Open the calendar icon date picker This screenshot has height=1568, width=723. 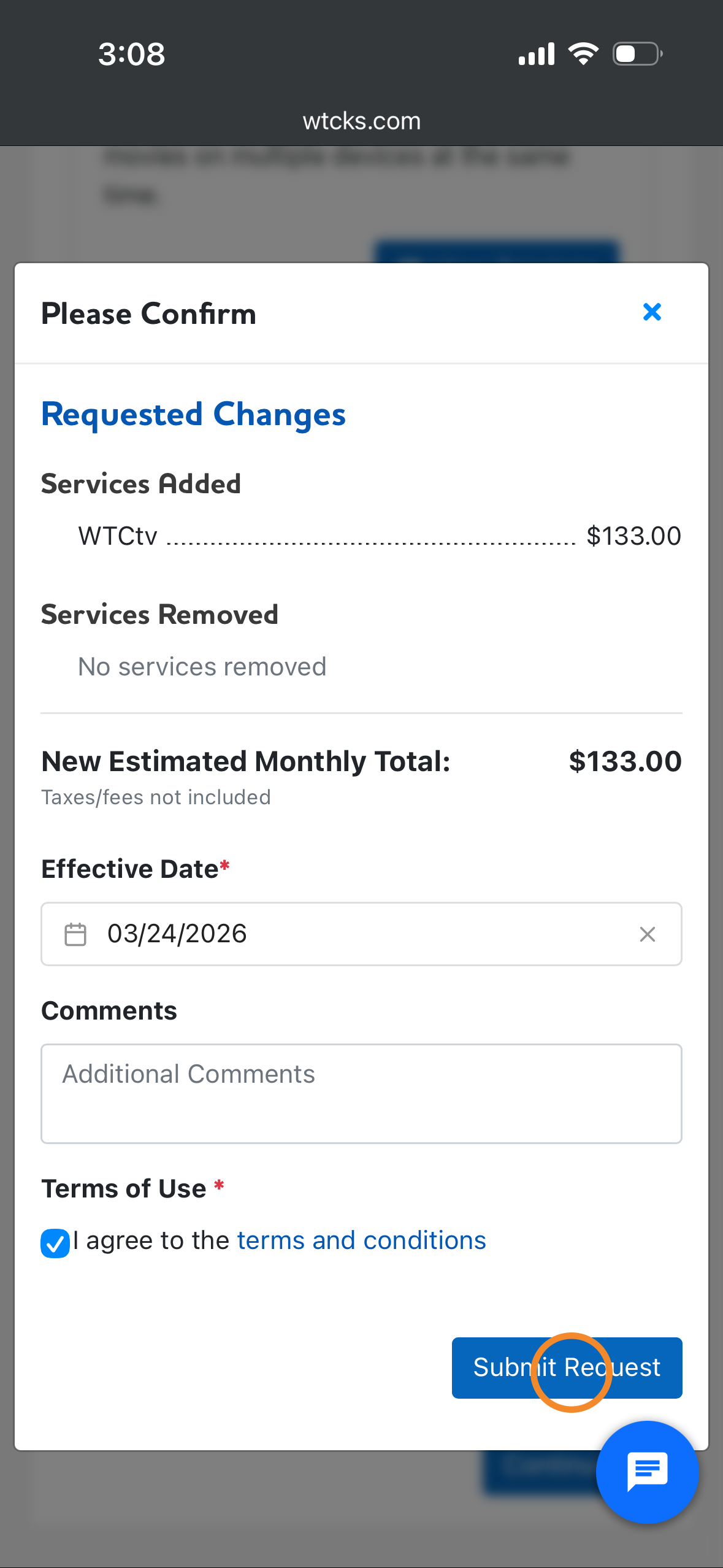pos(75,934)
